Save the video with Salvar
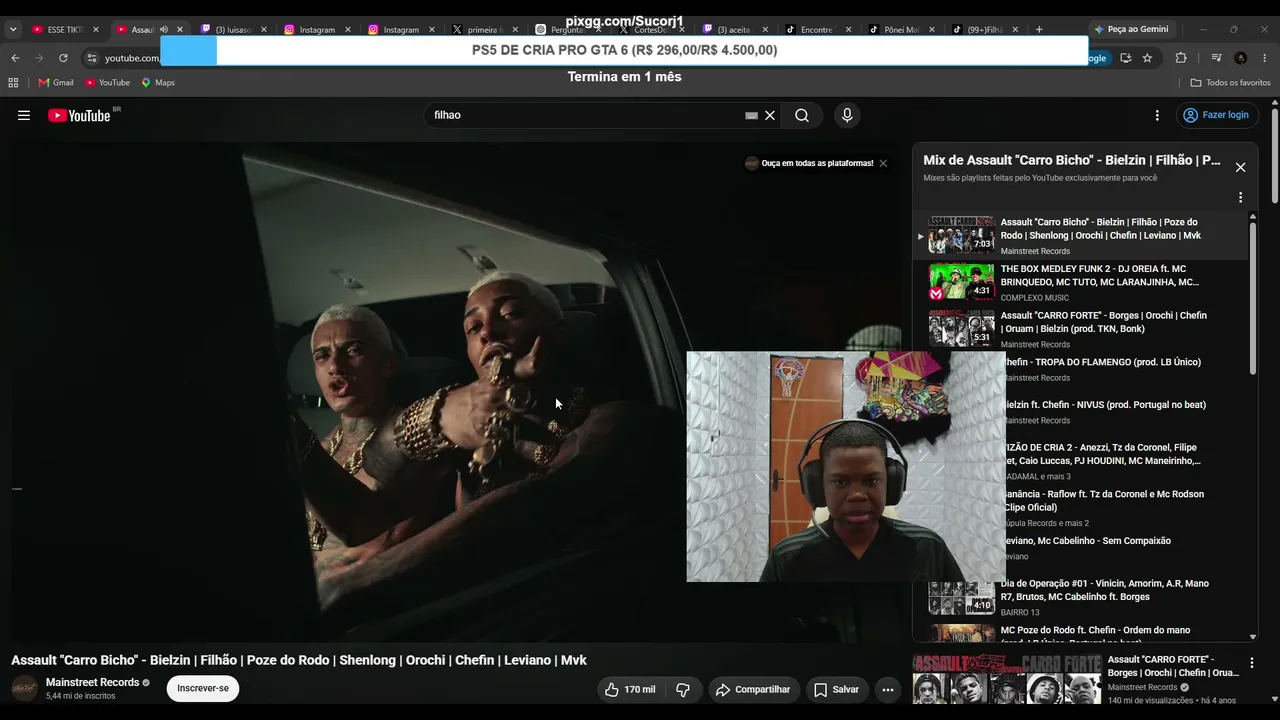This screenshot has width=1280, height=720. (x=836, y=689)
